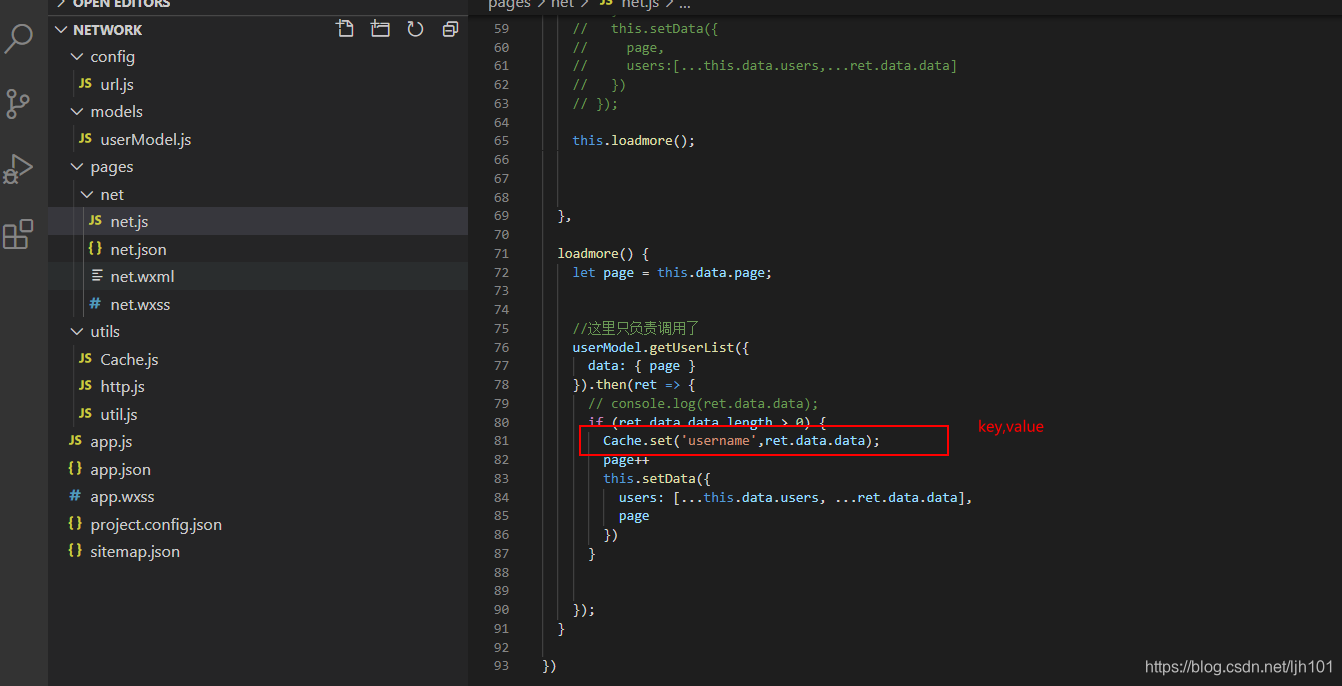Click the pages breadcrumb segment

[x=509, y=4]
